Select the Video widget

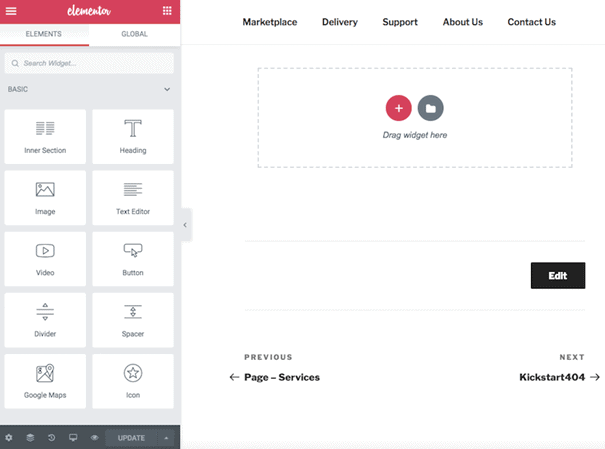coord(45,259)
